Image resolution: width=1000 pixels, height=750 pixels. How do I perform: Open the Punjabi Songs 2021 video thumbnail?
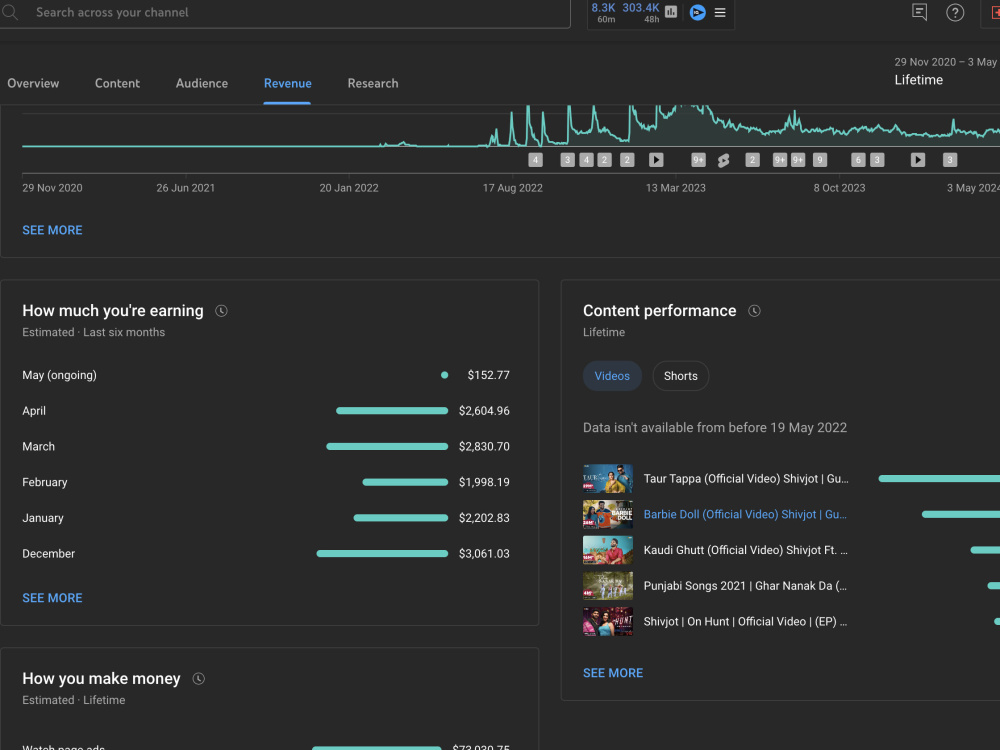(608, 585)
